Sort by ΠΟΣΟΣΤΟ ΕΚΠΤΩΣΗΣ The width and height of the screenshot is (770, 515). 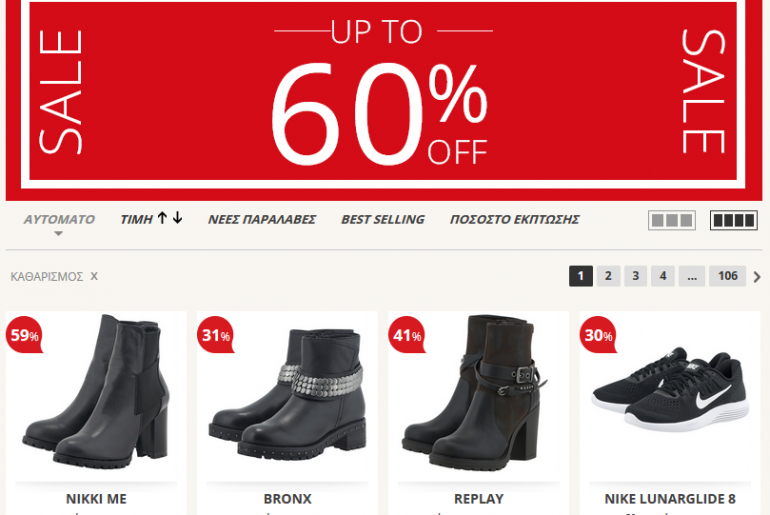pyautogui.click(x=515, y=219)
